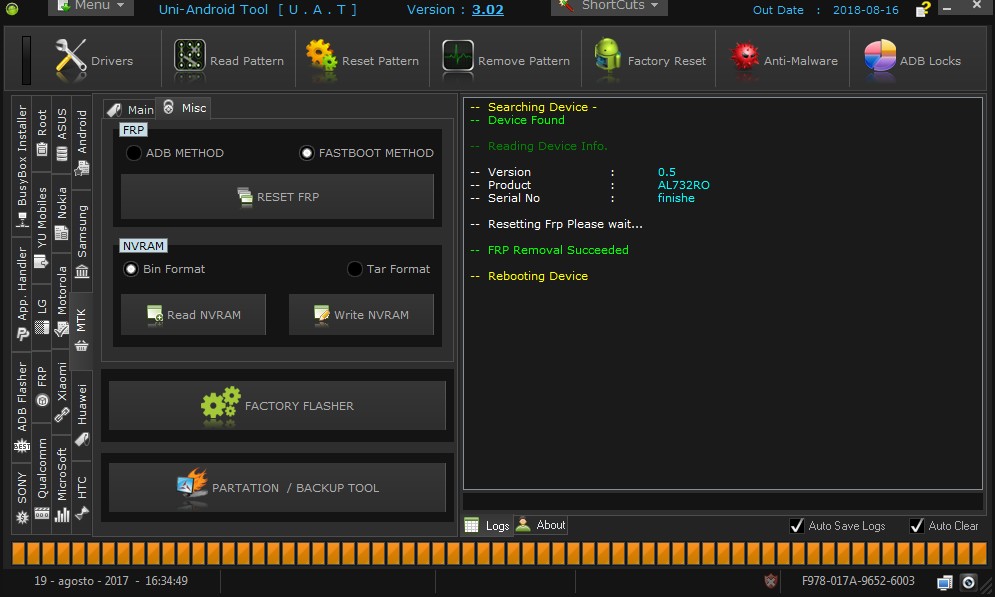Open the help question mark icon
This screenshot has height=597, width=995.
click(x=923, y=9)
